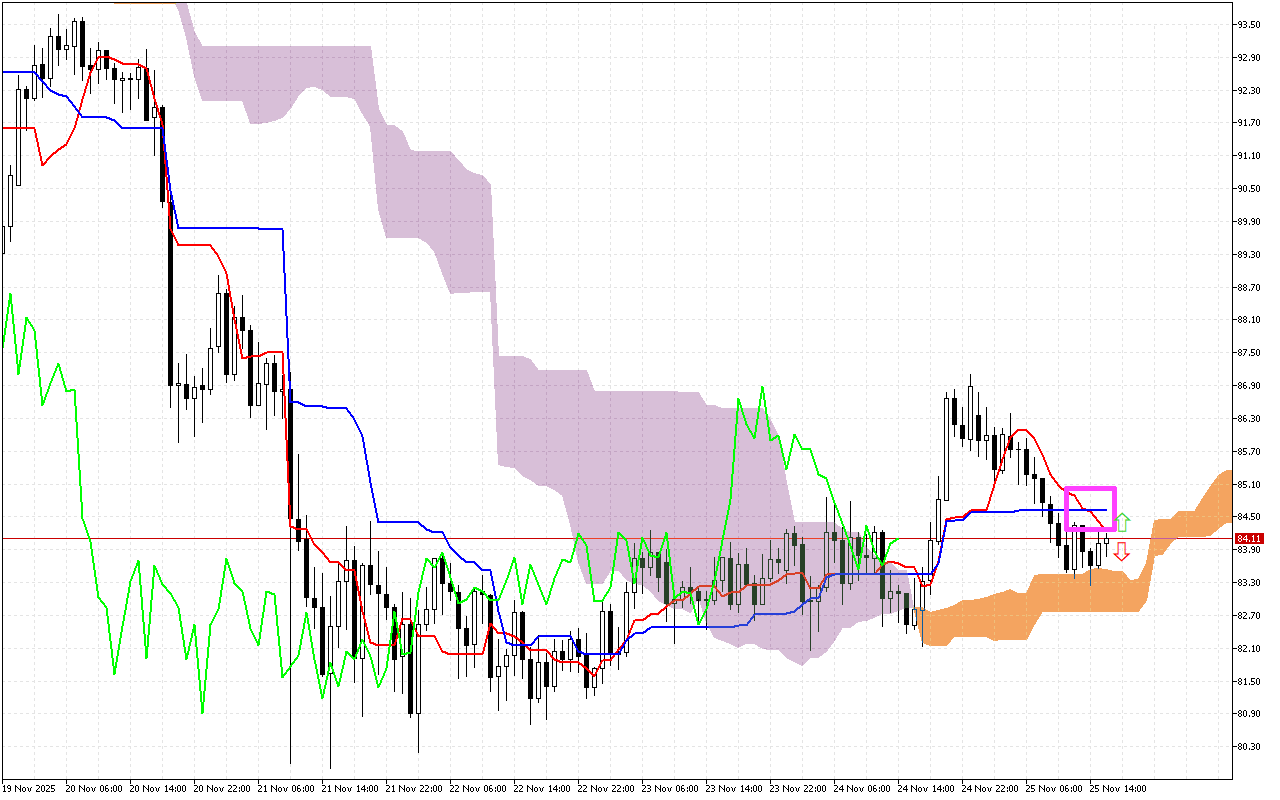The width and height of the screenshot is (1280, 800).
Task: Click the 23 Nov 22:00 time label
Action: (x=799, y=788)
